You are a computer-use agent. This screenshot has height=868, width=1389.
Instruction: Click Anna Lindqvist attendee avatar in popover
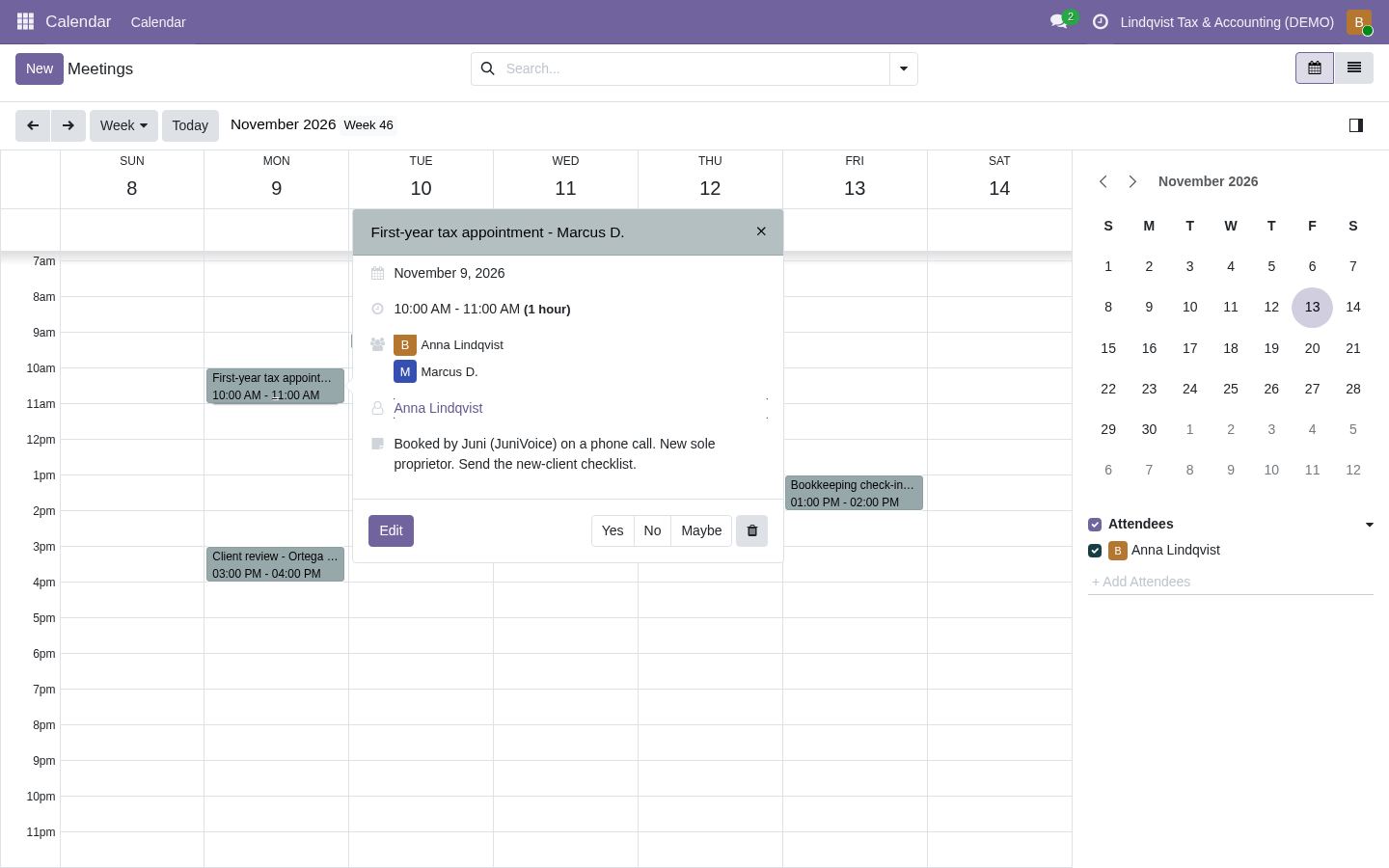pos(404,345)
